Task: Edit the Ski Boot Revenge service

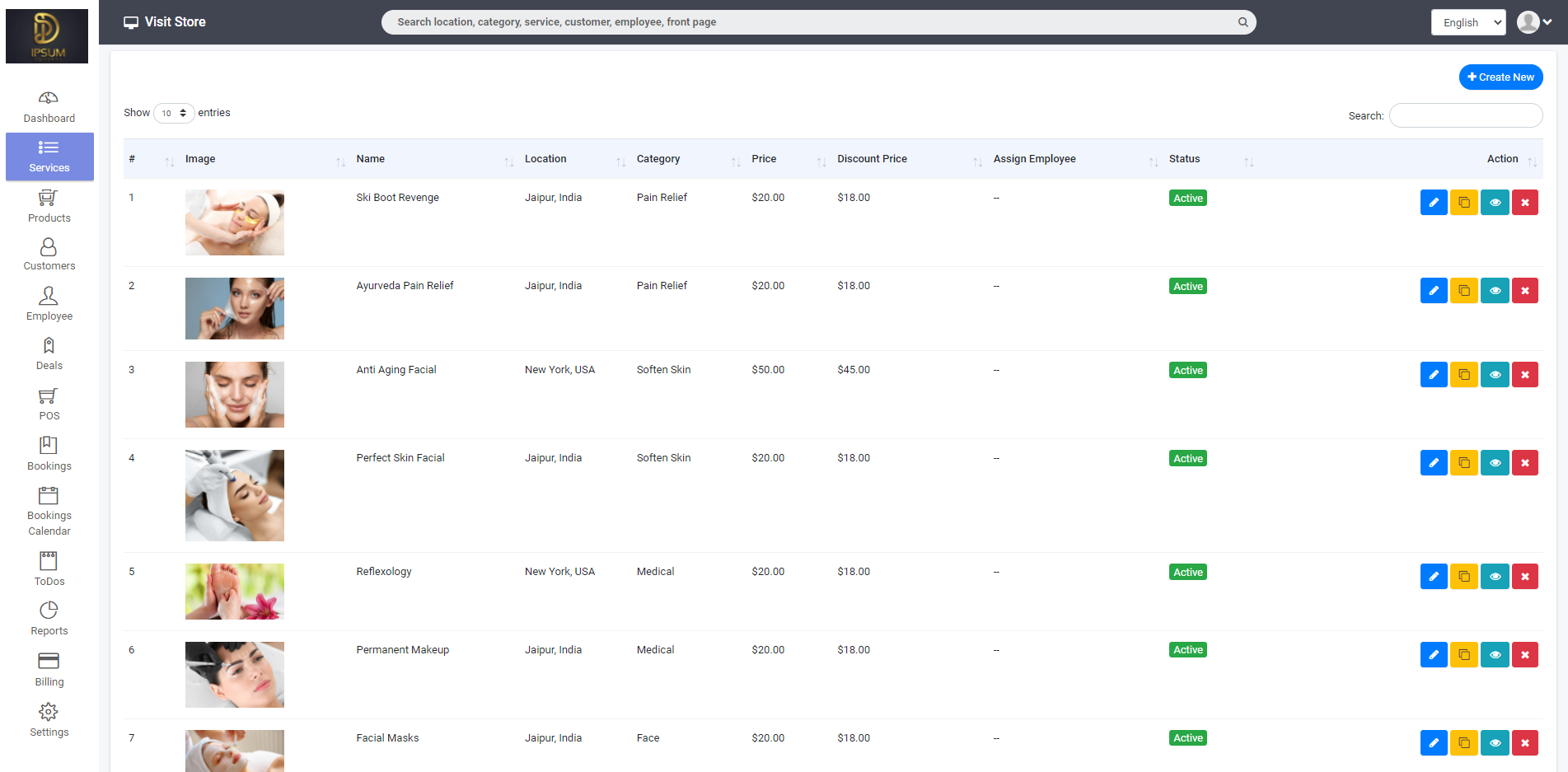Action: click(x=1434, y=202)
